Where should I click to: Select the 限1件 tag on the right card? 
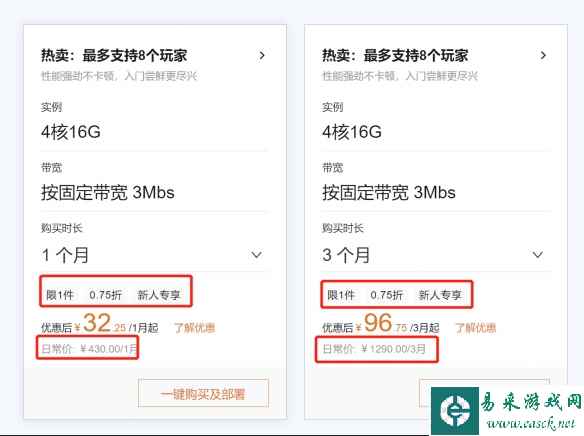coord(341,295)
